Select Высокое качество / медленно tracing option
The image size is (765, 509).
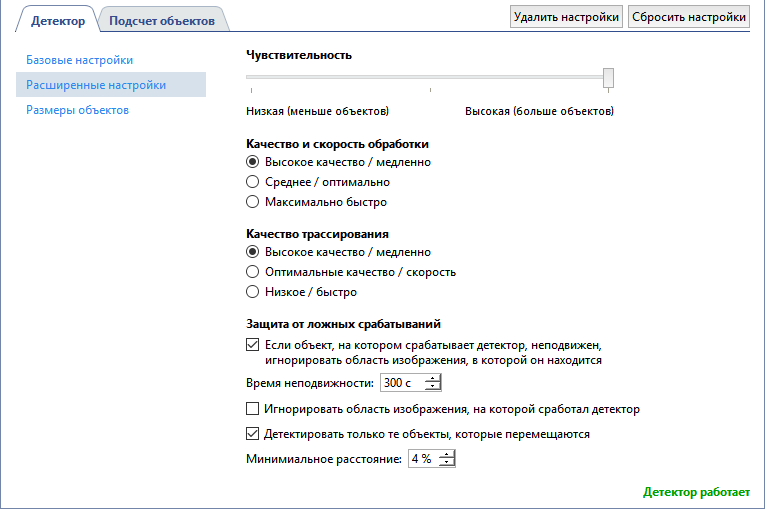click(x=252, y=252)
